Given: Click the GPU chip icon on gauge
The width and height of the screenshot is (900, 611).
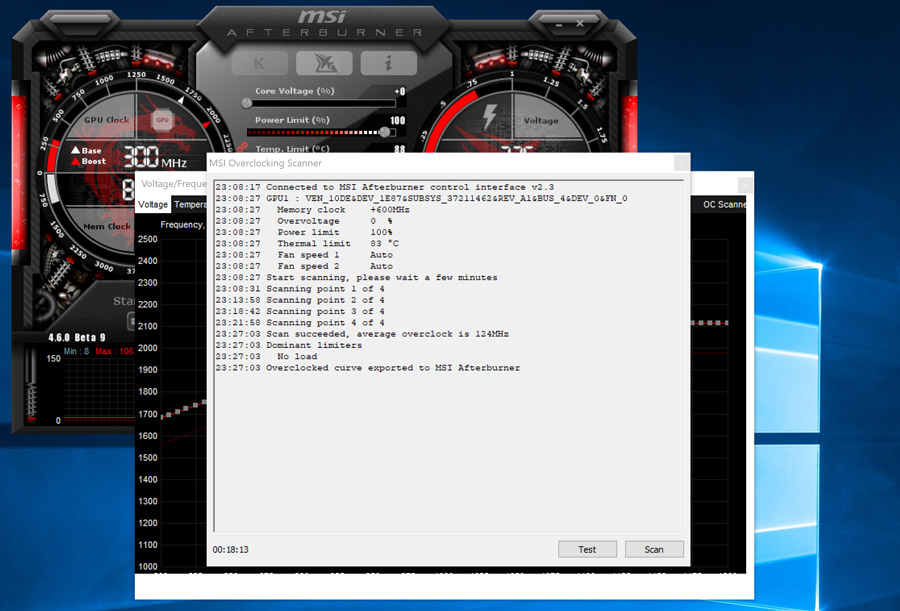Looking at the screenshot, I should point(162,120).
